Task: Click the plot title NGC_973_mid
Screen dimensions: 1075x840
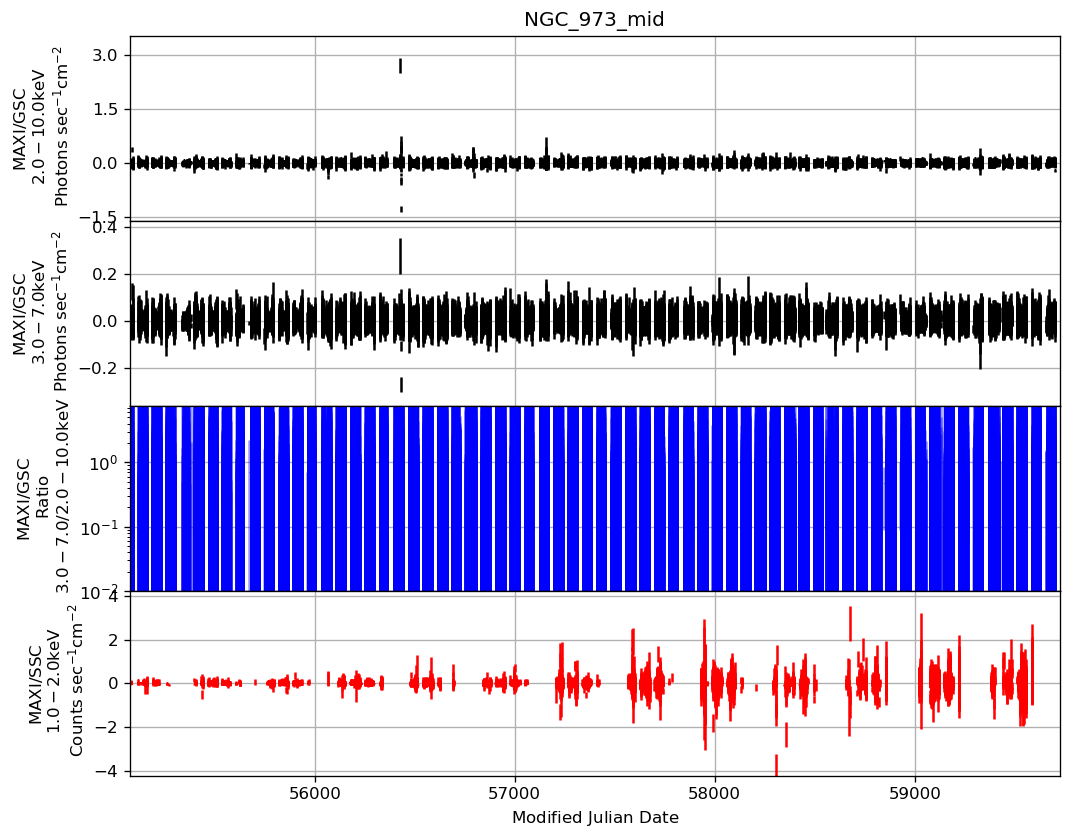Action: point(594,19)
